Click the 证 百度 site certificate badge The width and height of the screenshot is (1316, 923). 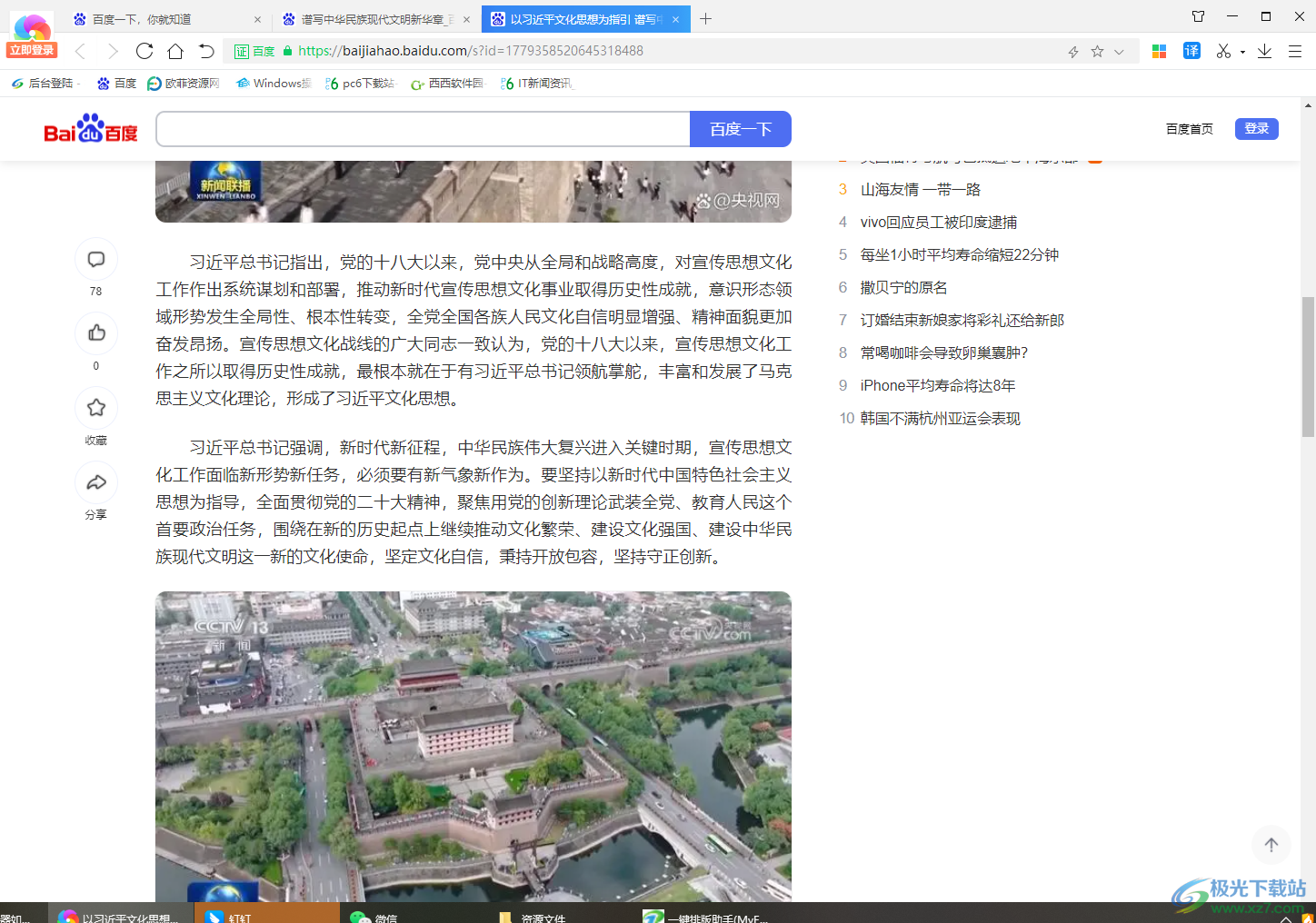pyautogui.click(x=254, y=52)
